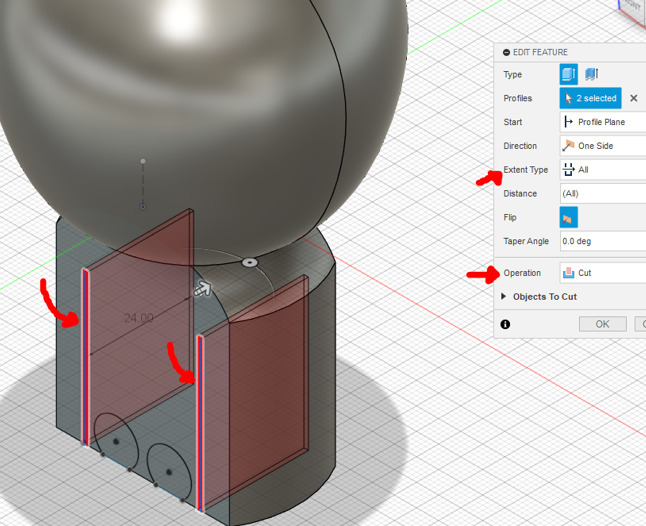Click the 'Operation' label

pos(522,273)
